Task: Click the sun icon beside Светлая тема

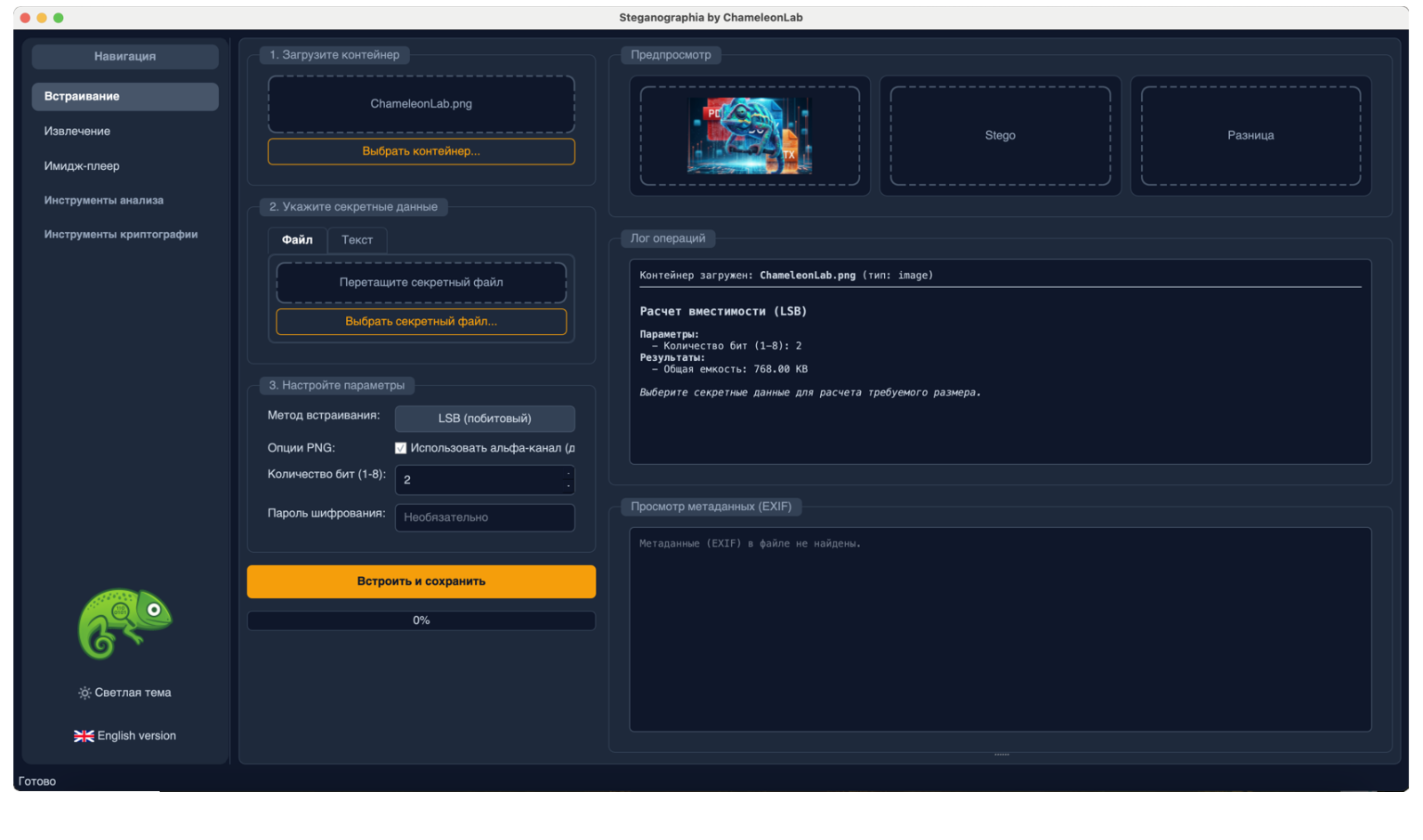Action: click(x=84, y=692)
